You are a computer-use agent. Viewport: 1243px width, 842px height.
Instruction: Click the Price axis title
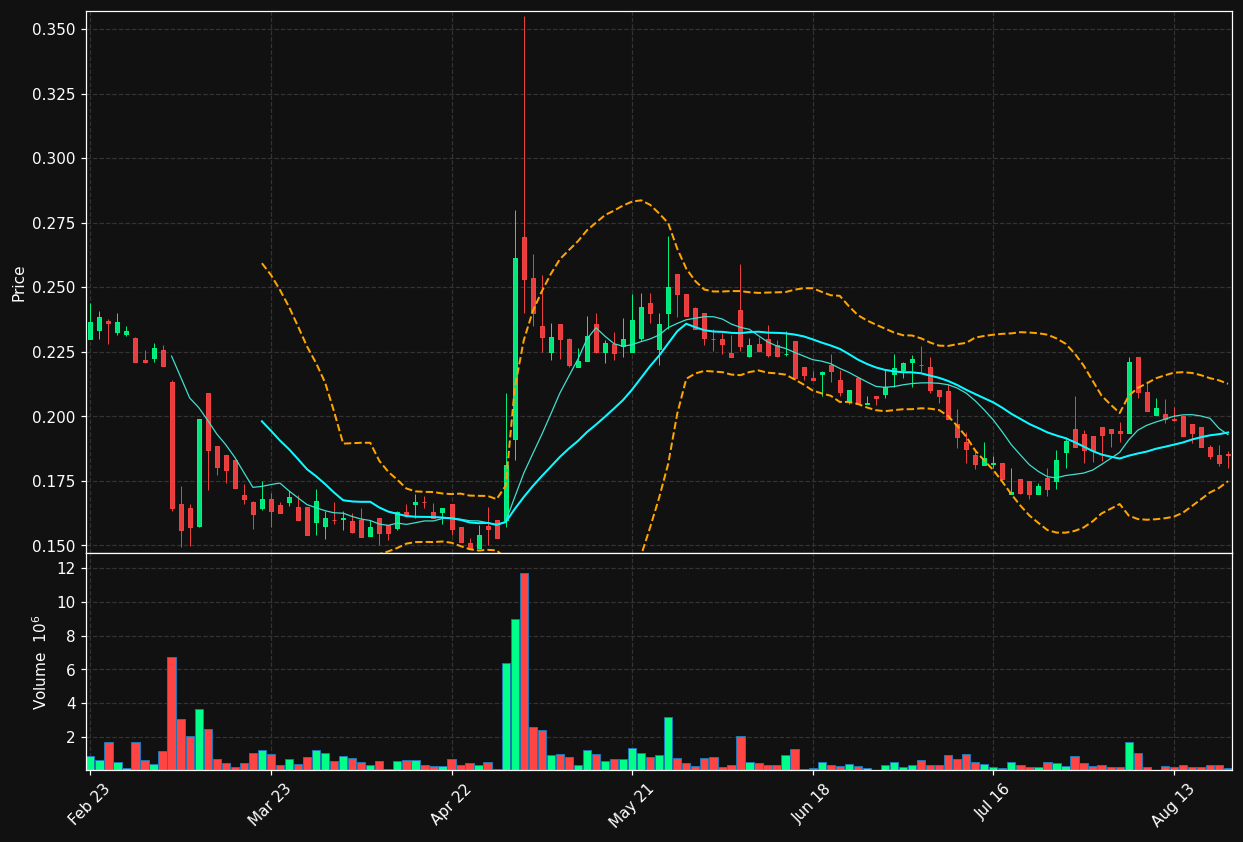[19, 283]
